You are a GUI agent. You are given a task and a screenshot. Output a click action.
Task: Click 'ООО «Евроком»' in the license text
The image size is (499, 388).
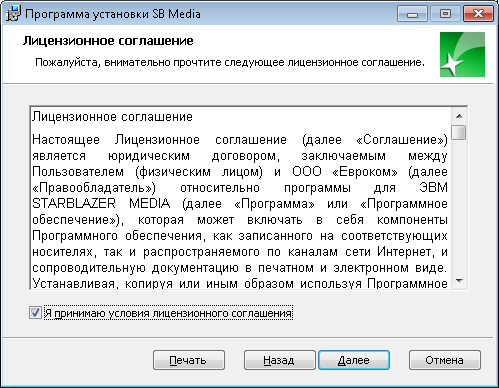(345, 172)
